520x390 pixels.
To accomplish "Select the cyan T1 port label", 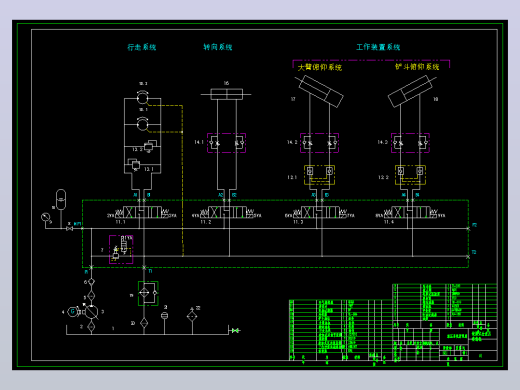I will (150, 271).
